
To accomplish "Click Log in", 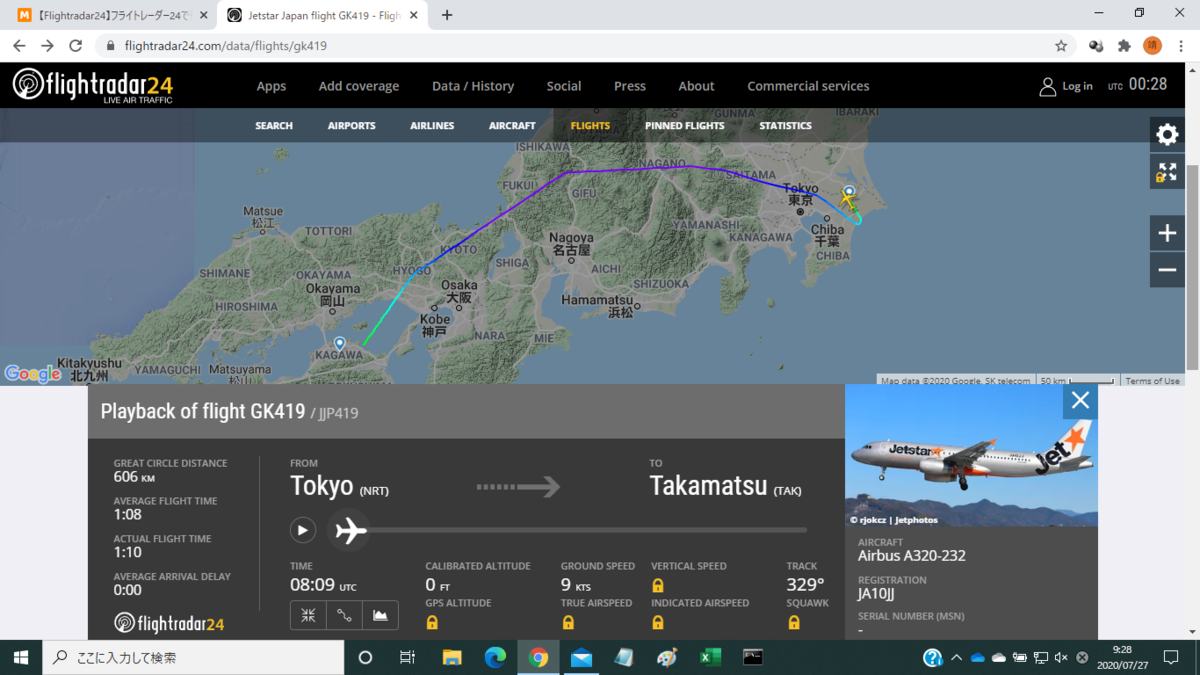I will tap(1066, 86).
